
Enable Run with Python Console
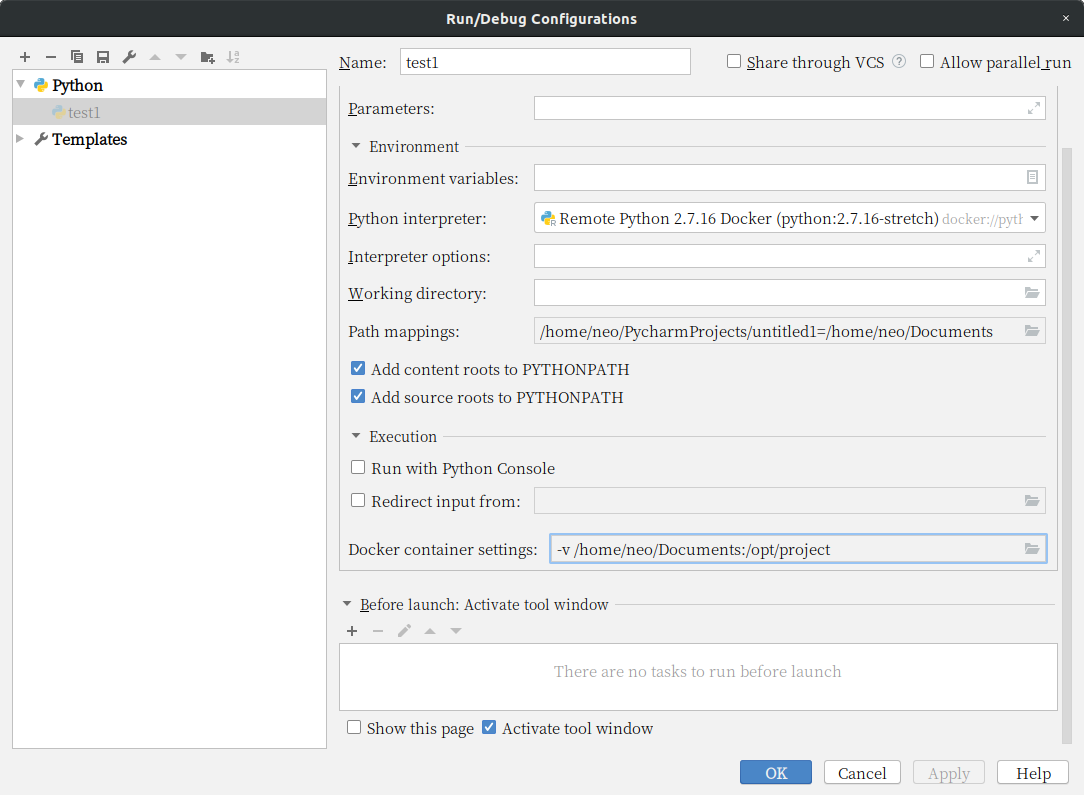(357, 467)
